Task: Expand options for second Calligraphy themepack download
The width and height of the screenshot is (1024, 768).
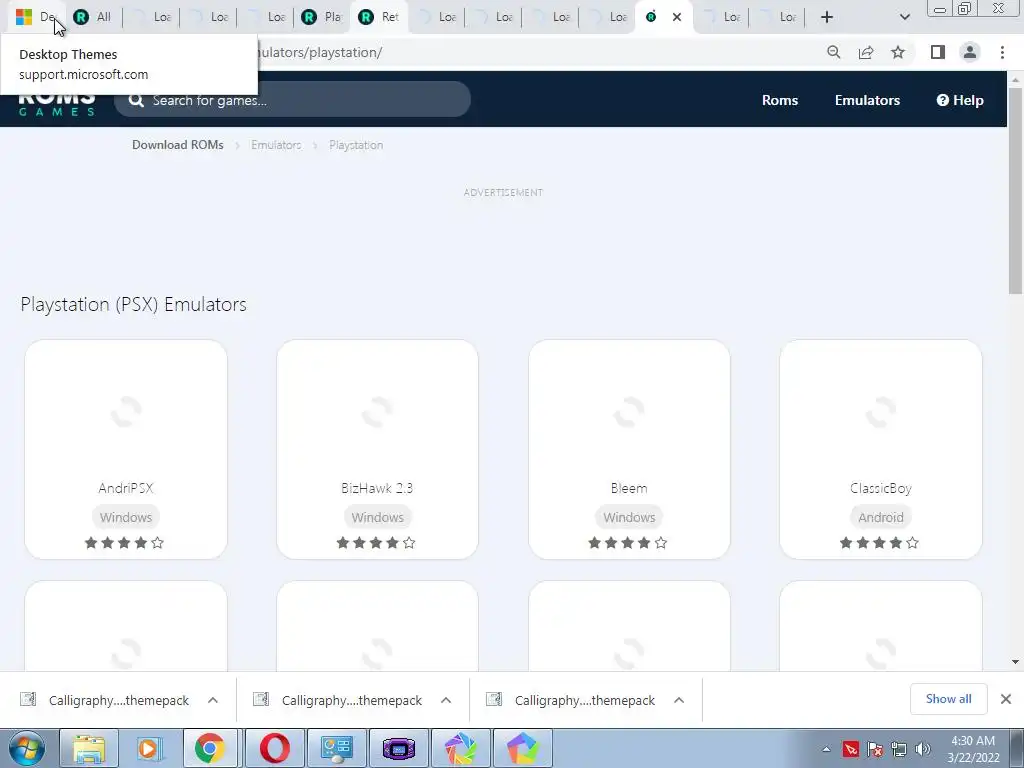Action: (446, 700)
